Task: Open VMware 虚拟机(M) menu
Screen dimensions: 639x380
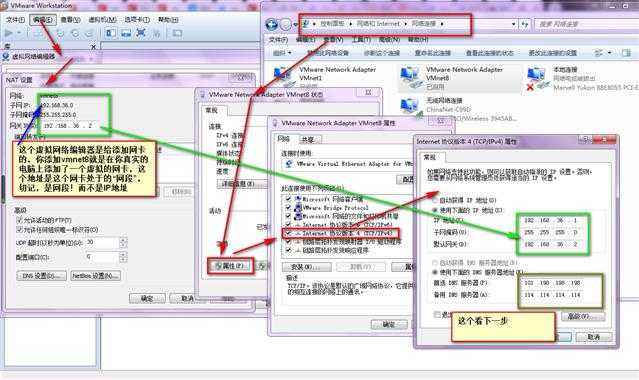Action: [102, 20]
